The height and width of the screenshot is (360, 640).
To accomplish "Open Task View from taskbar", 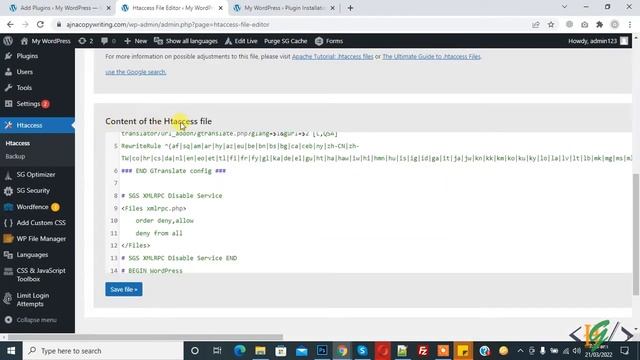I will click(217, 351).
